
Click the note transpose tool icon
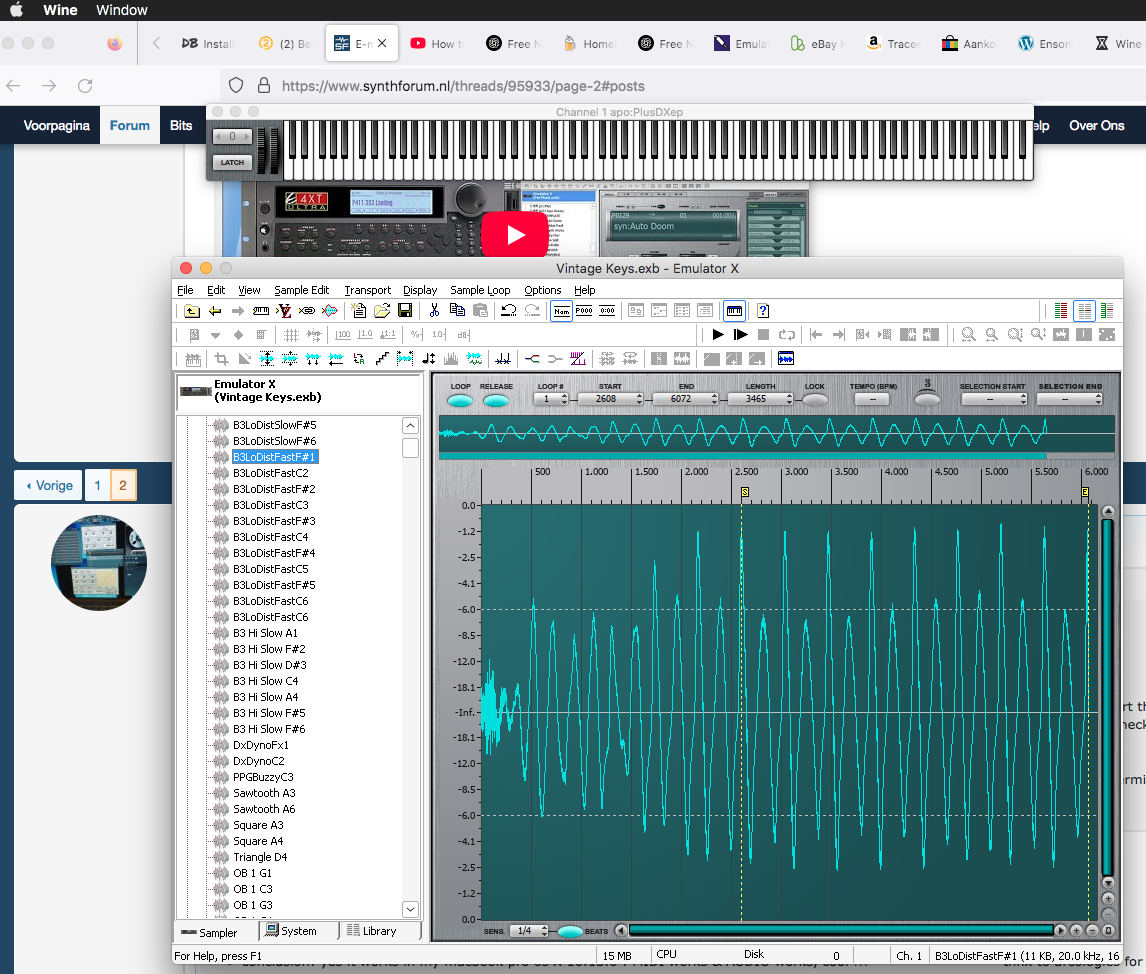429,359
